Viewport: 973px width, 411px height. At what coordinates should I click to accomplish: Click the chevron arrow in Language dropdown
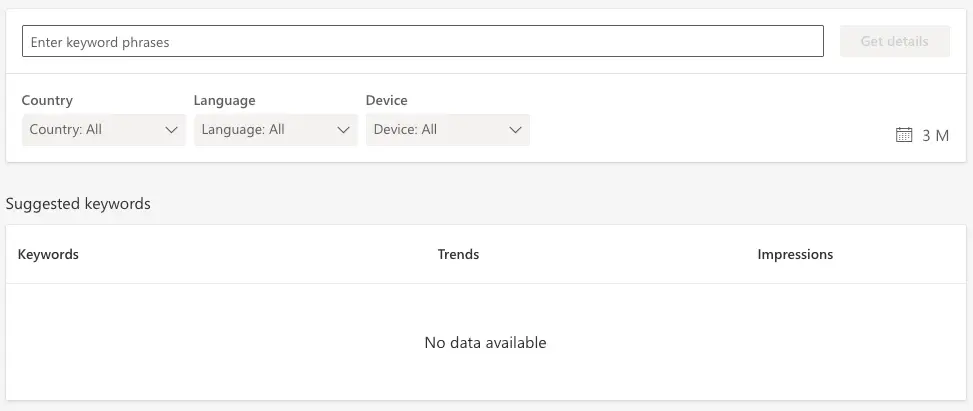344,130
